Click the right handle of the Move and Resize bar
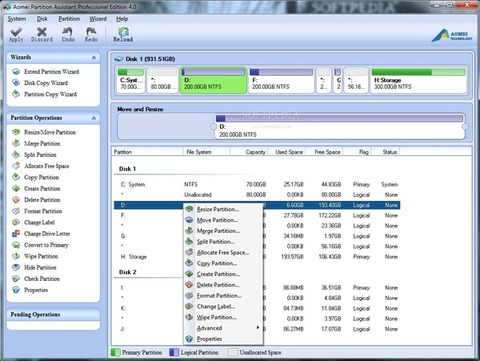This screenshot has width=480, height=361. click(x=465, y=127)
